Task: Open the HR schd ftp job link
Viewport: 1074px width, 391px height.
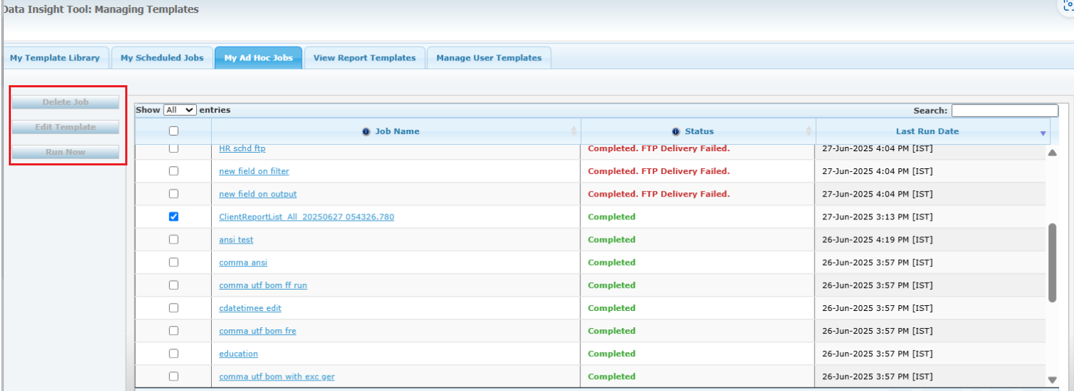Action: [x=242, y=149]
